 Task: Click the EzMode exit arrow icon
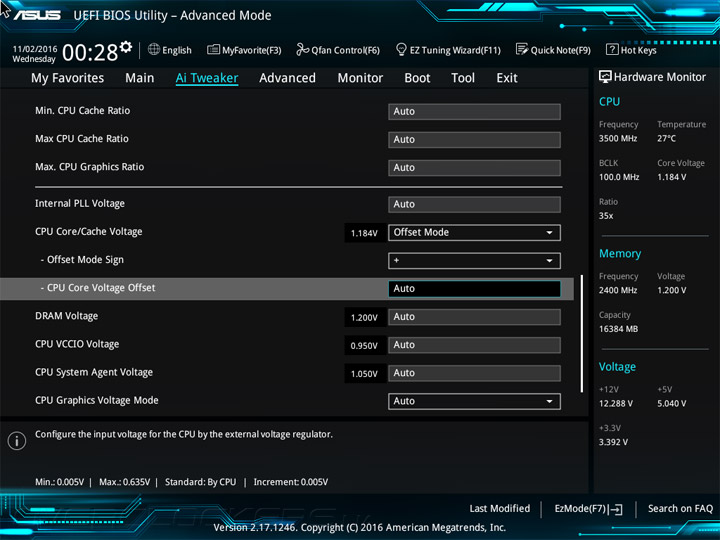pyautogui.click(x=616, y=509)
